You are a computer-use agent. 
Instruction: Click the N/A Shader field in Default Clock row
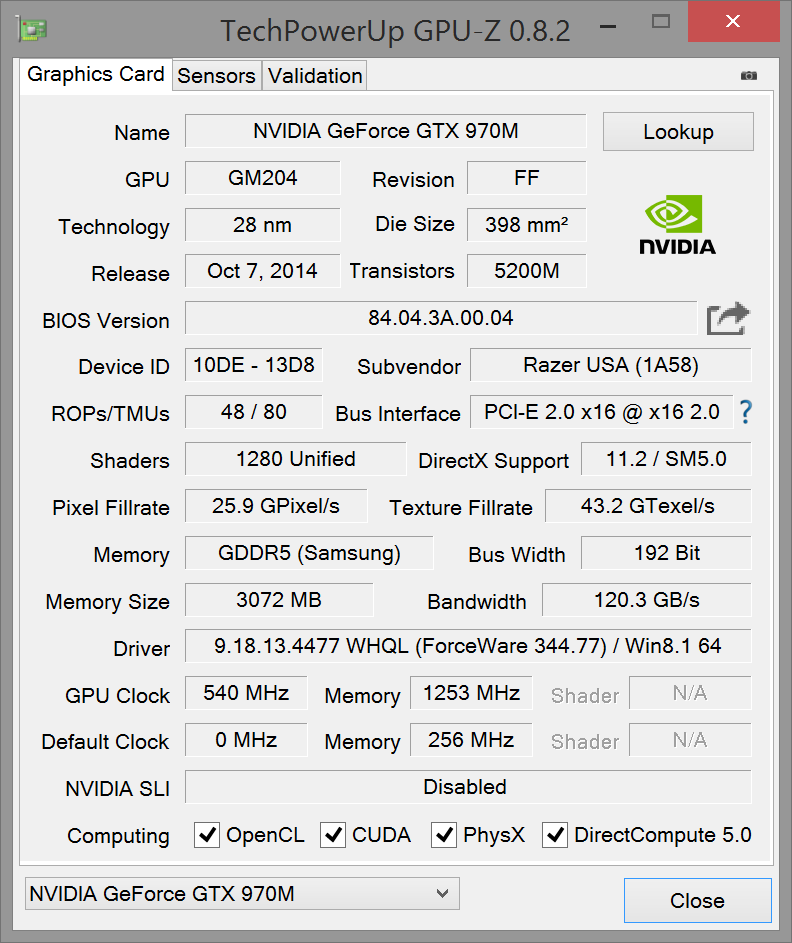pyautogui.click(x=690, y=740)
